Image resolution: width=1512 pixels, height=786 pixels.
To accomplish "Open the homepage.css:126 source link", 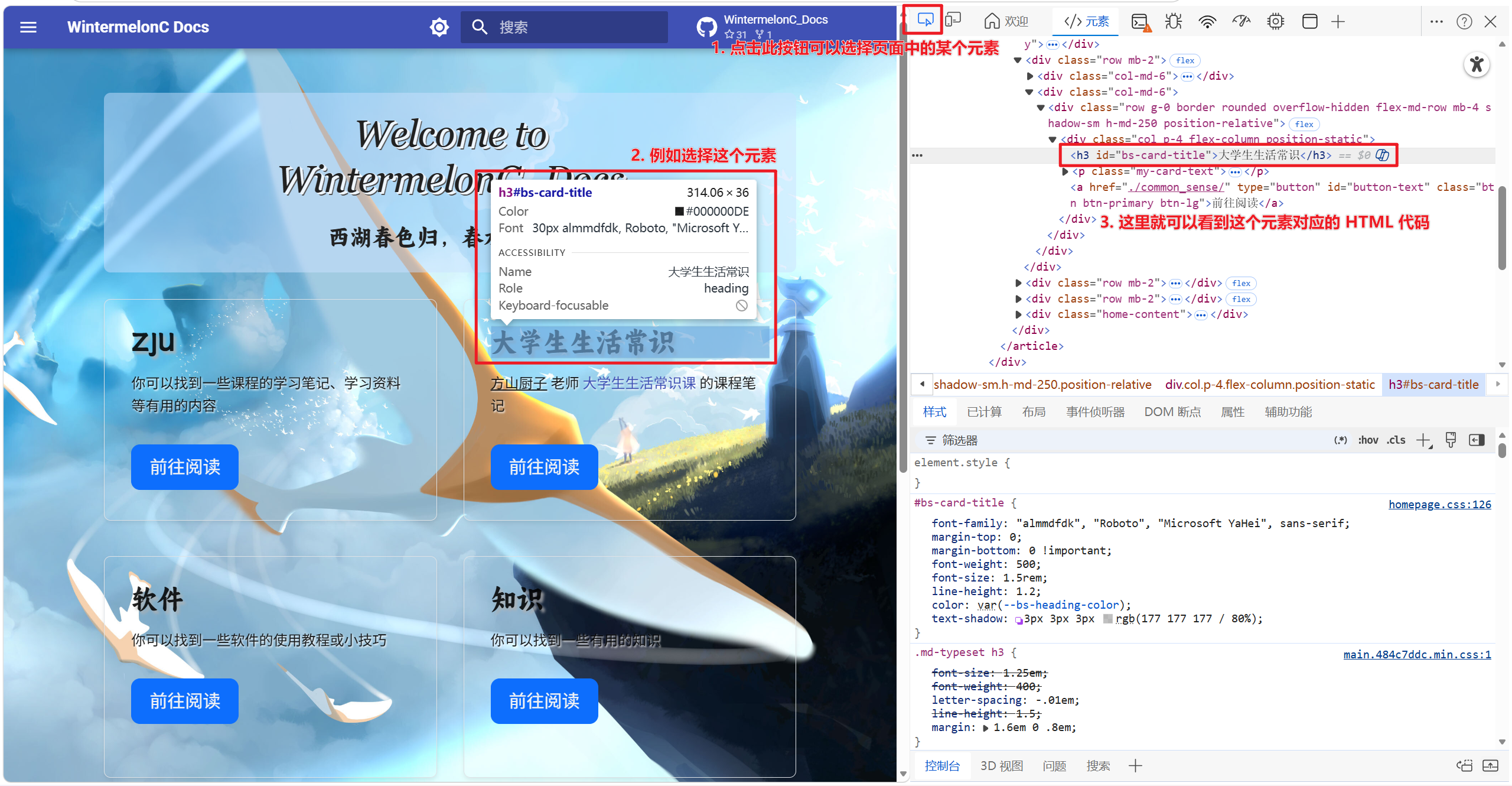I will pyautogui.click(x=1439, y=504).
